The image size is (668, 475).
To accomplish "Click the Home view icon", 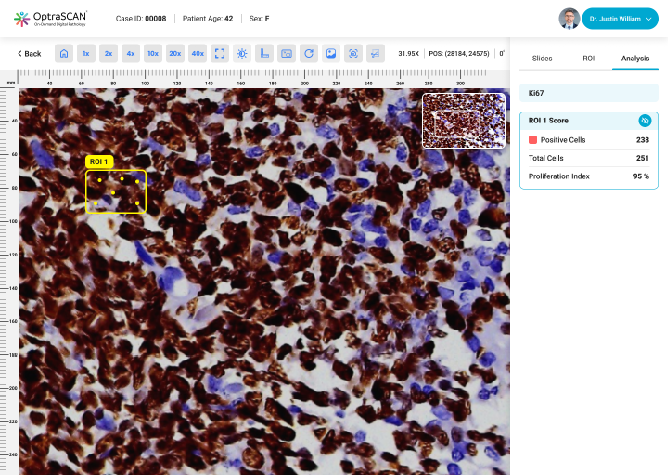I will [64, 53].
